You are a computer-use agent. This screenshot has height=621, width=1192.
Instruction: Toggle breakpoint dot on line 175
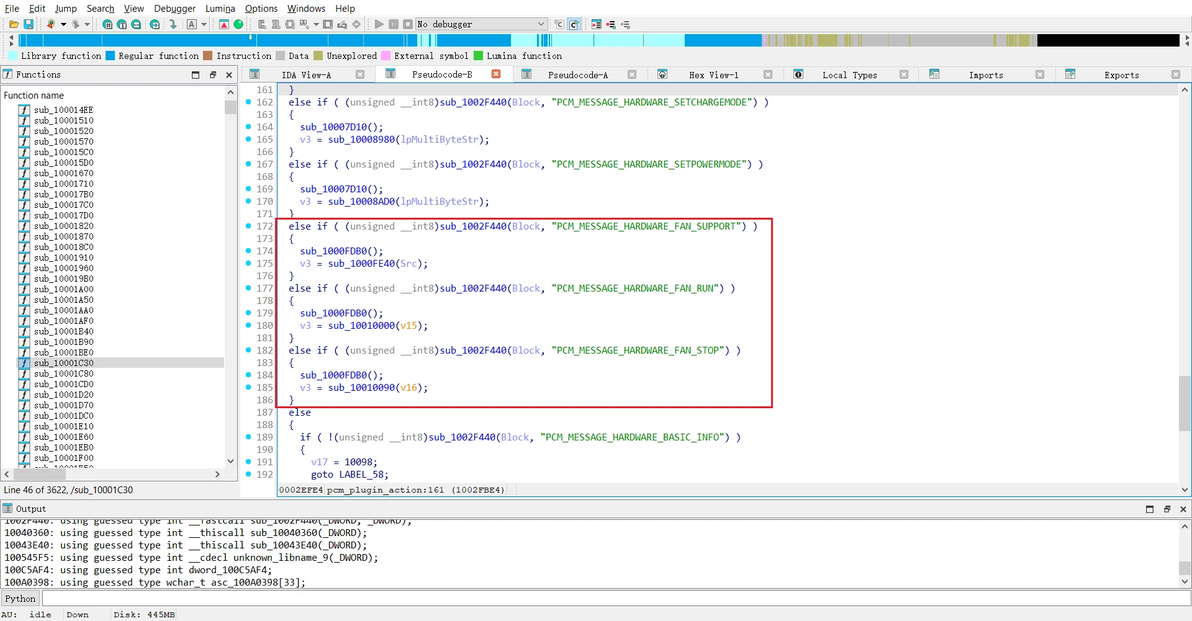point(249,263)
